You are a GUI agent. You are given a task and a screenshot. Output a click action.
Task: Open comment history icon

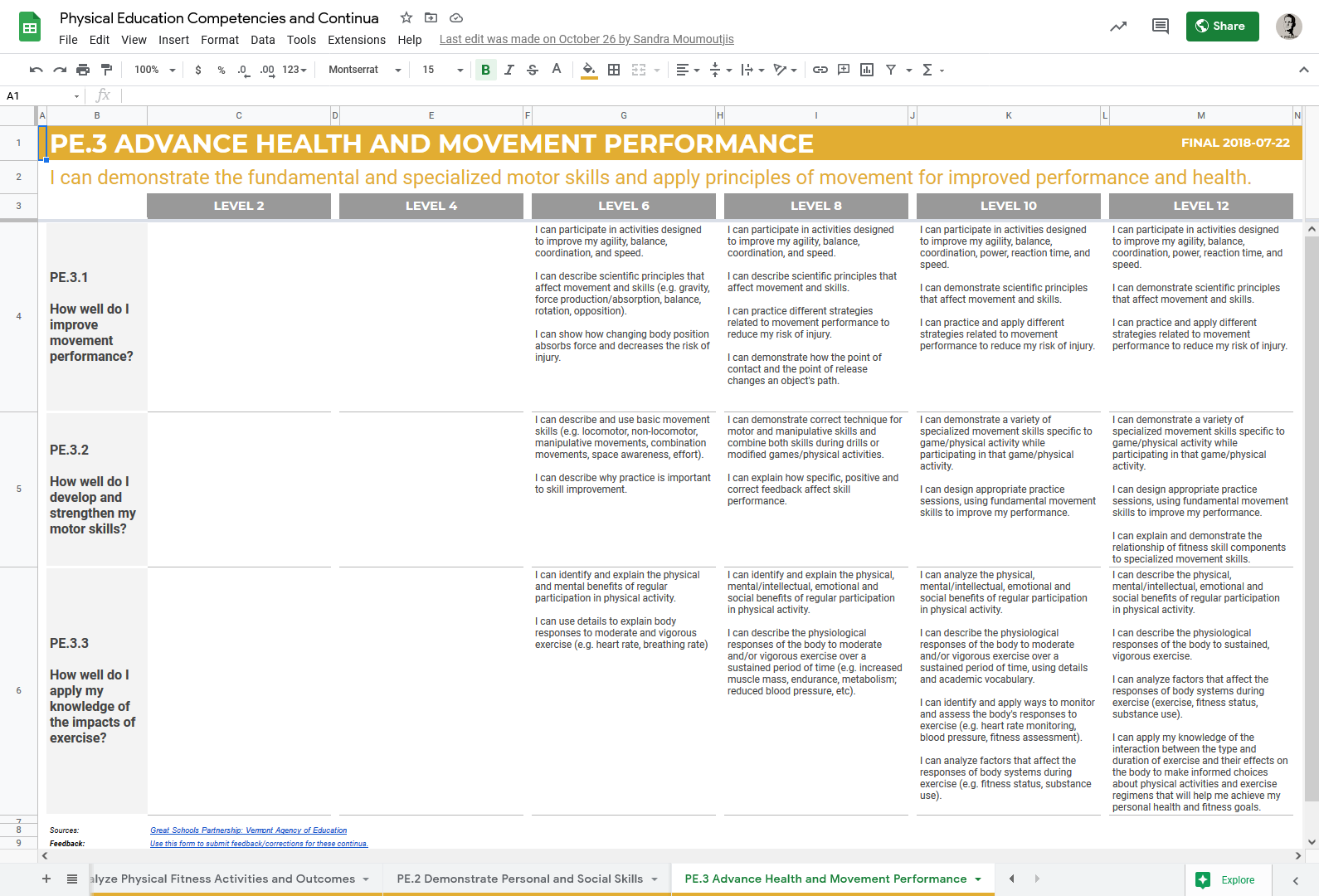(x=1160, y=27)
